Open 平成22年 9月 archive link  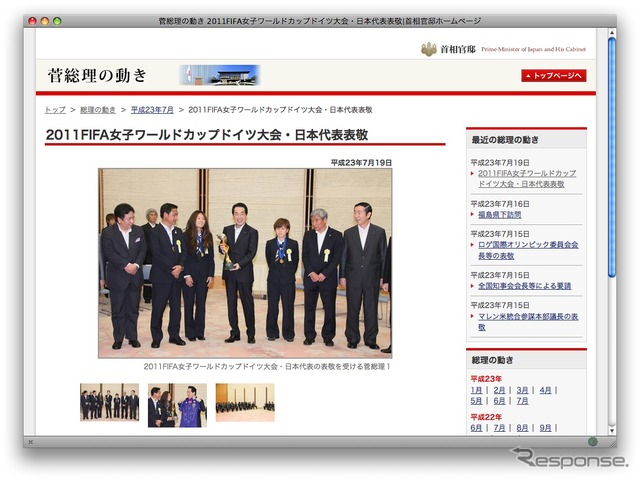click(545, 428)
